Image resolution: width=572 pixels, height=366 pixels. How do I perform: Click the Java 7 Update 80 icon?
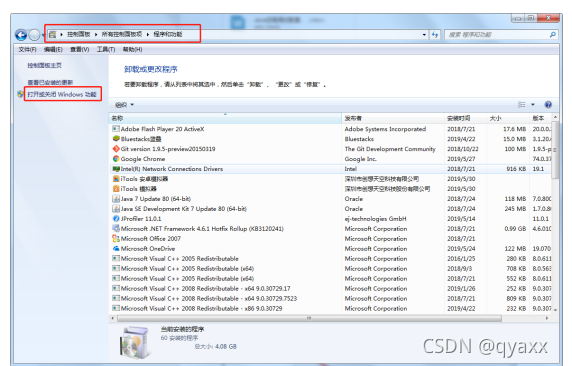pyautogui.click(x=116, y=199)
